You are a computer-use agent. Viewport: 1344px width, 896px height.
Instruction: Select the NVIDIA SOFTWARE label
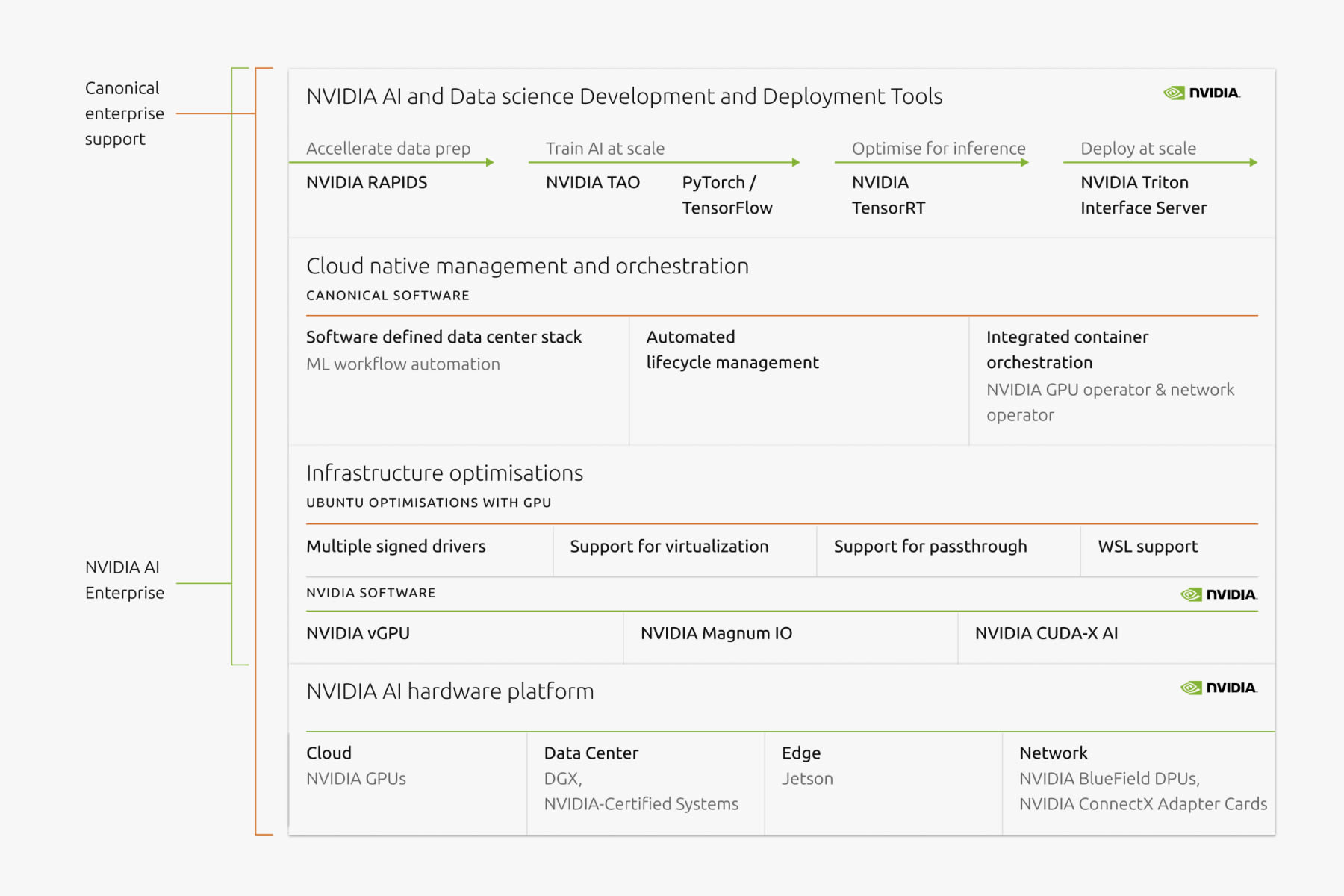370,593
